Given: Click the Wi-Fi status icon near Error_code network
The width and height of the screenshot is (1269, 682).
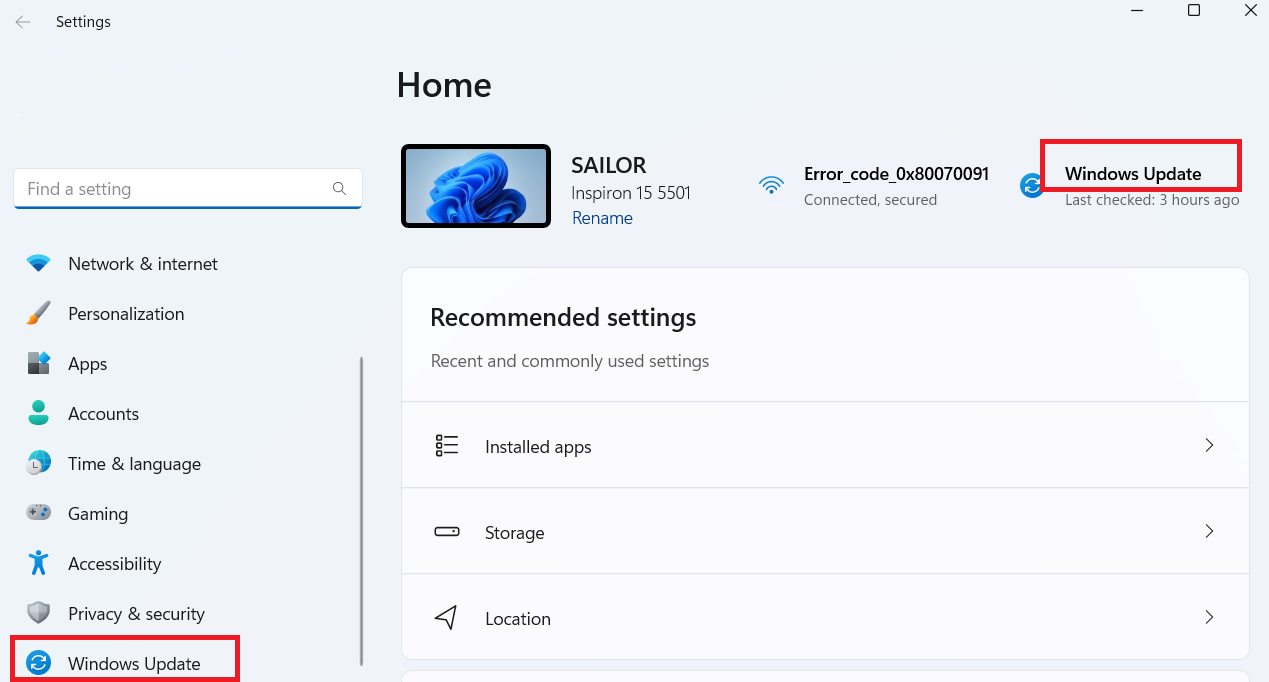Looking at the screenshot, I should click(771, 185).
